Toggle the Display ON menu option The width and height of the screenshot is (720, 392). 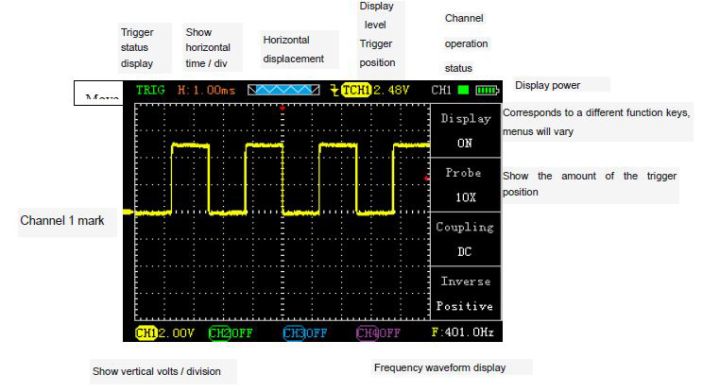click(465, 131)
